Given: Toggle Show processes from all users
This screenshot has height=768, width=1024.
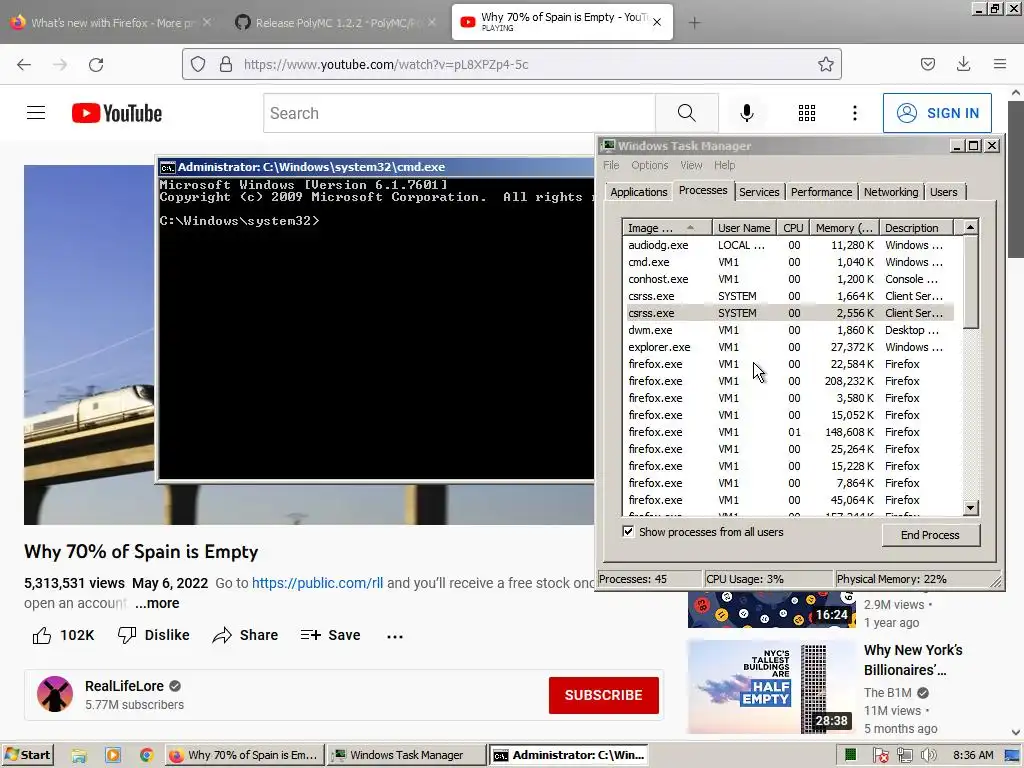Looking at the screenshot, I should [628, 532].
